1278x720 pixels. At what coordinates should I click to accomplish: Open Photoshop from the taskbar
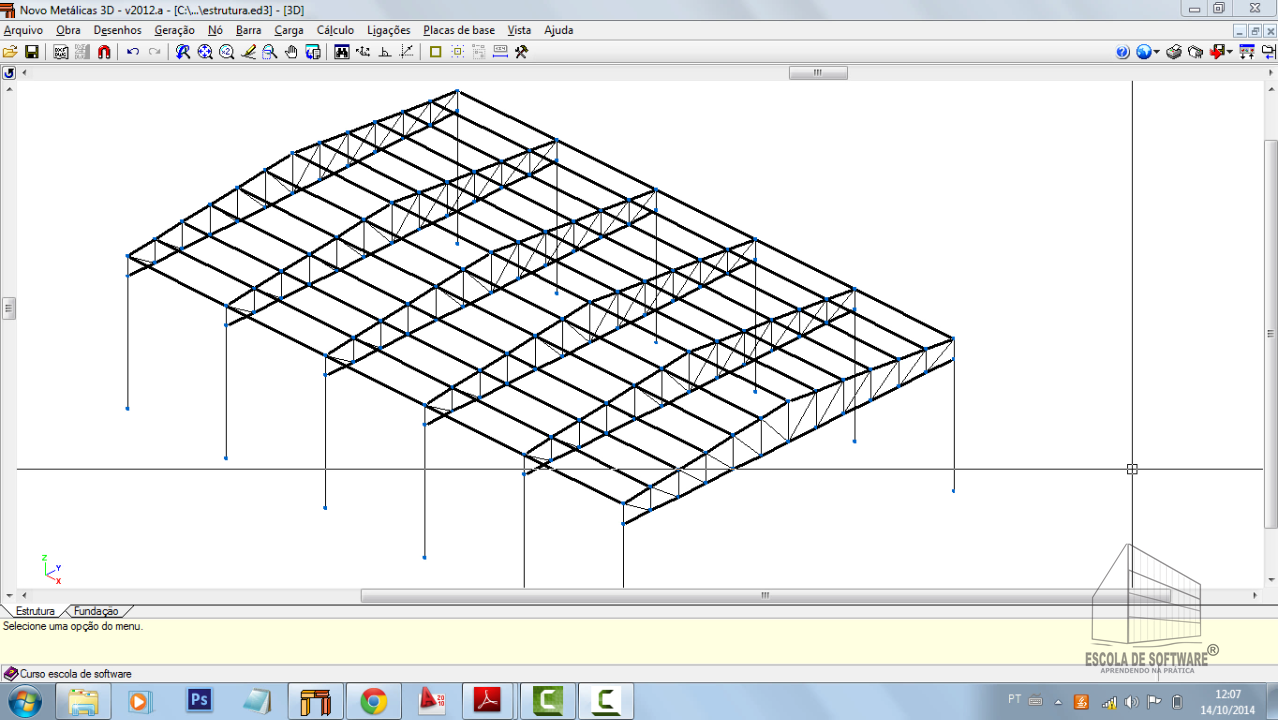click(200, 700)
